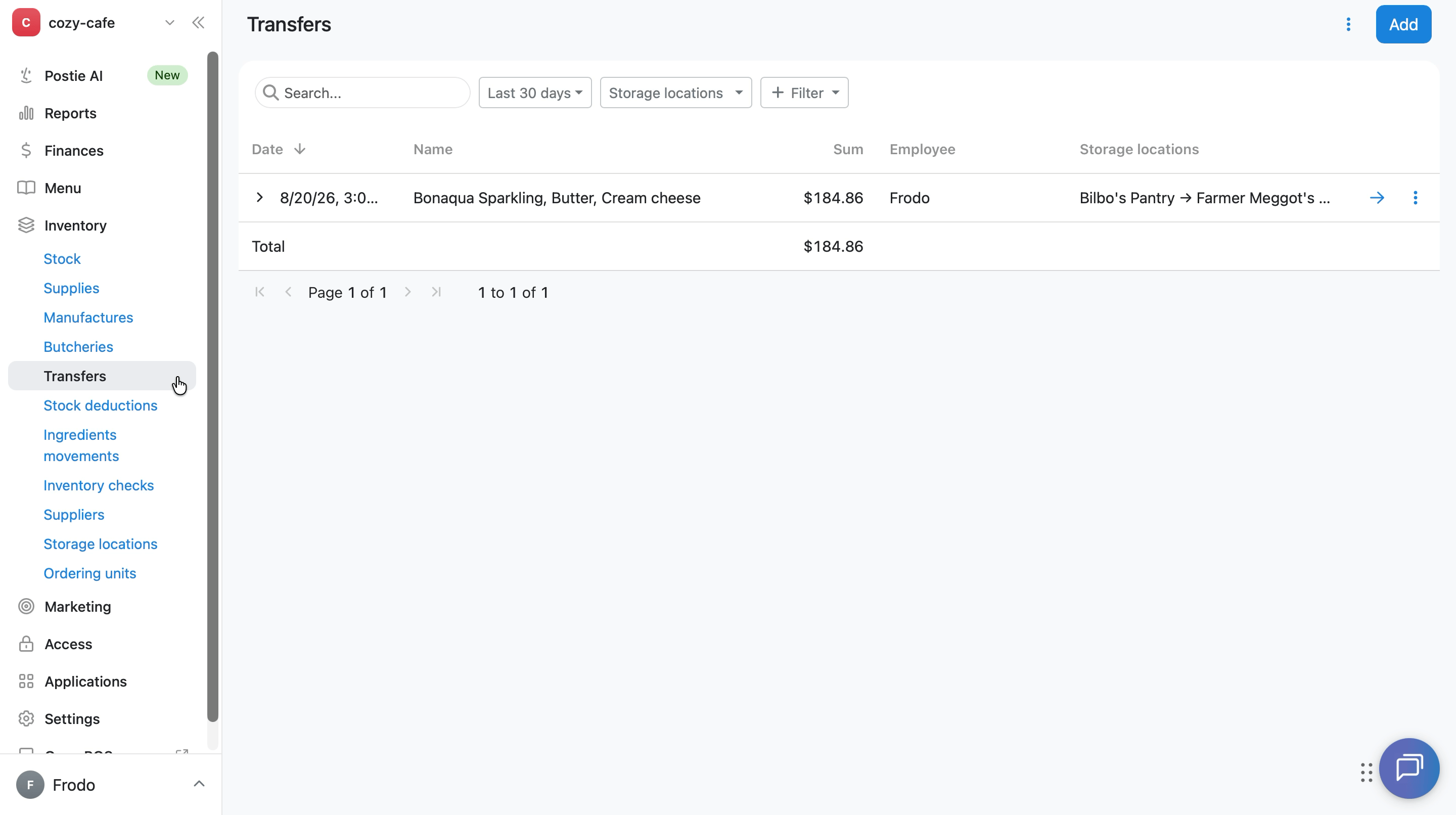Go to Ordering units page
The image size is (1456, 815).
[90, 573]
